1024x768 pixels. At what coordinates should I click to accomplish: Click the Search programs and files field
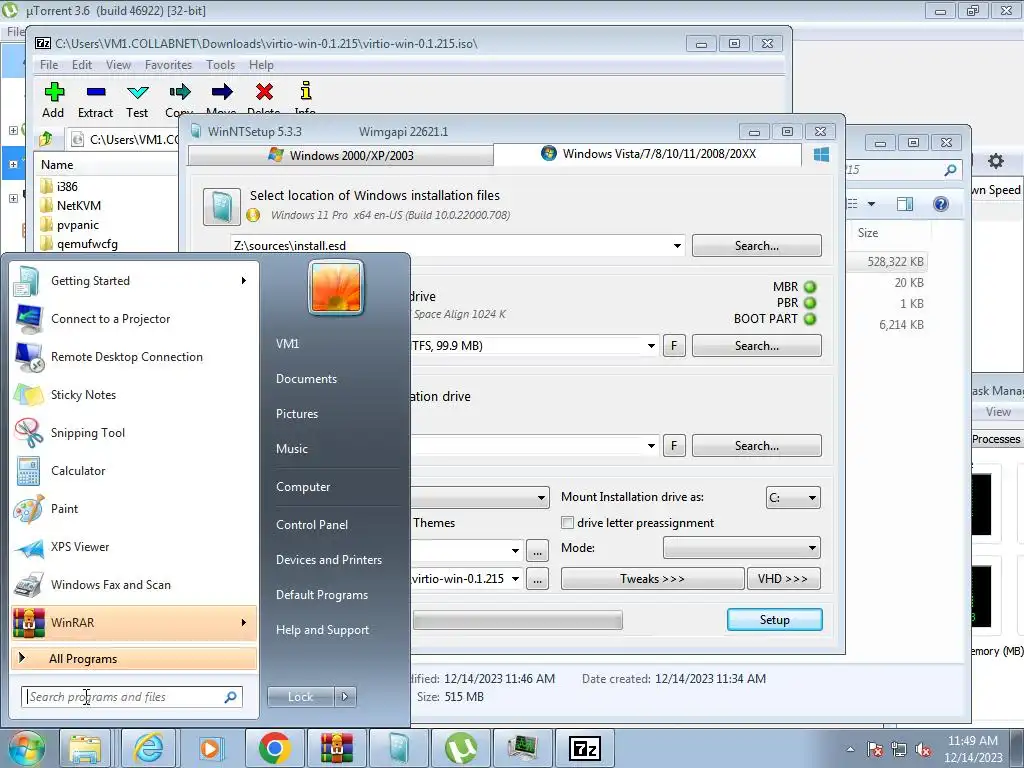pos(131,697)
